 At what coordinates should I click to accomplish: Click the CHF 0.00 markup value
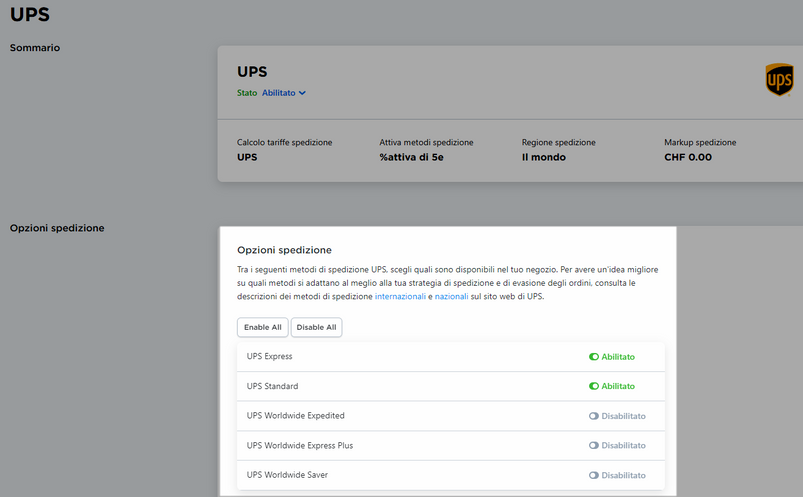(688, 157)
